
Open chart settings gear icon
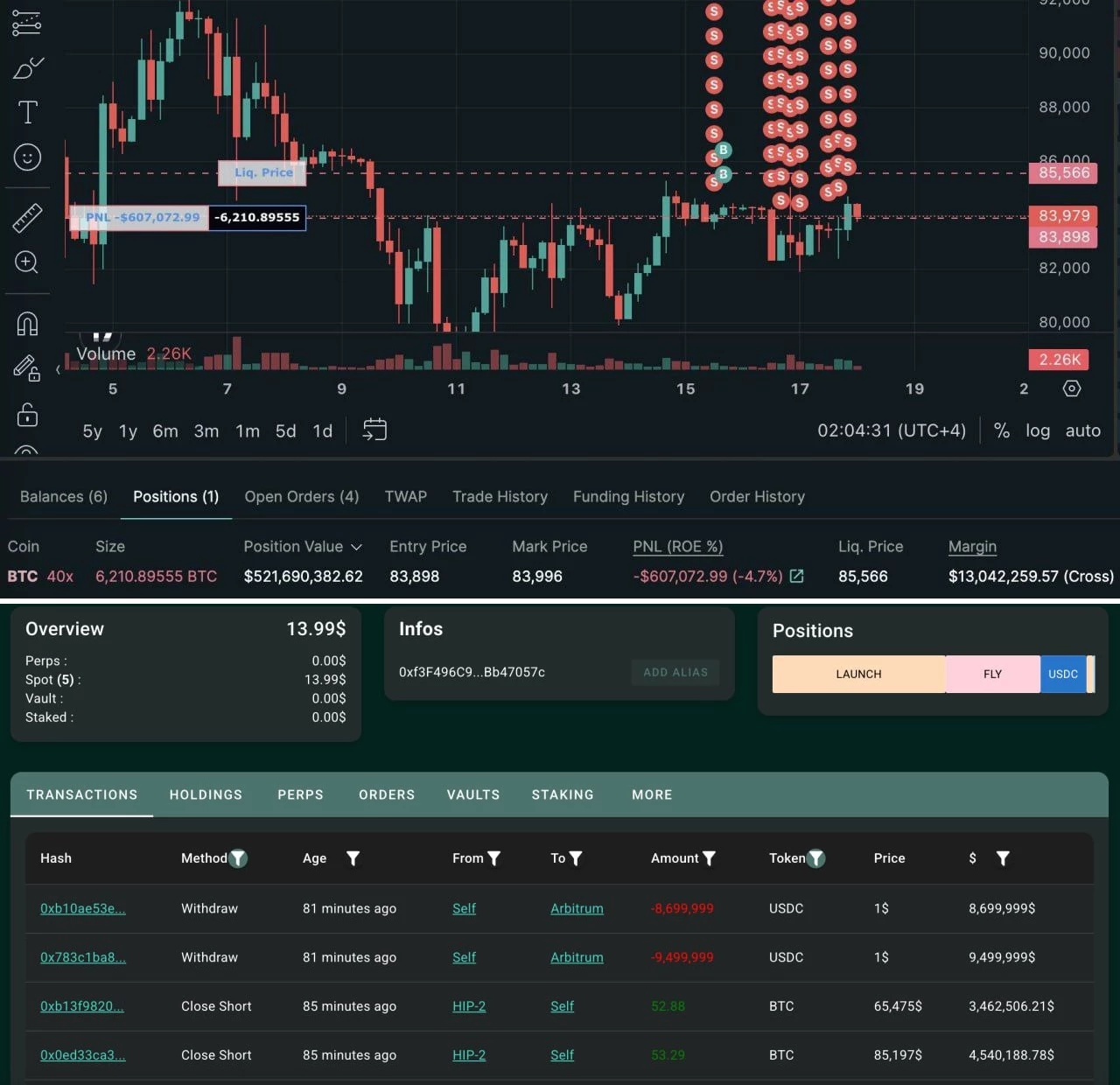tap(1072, 388)
